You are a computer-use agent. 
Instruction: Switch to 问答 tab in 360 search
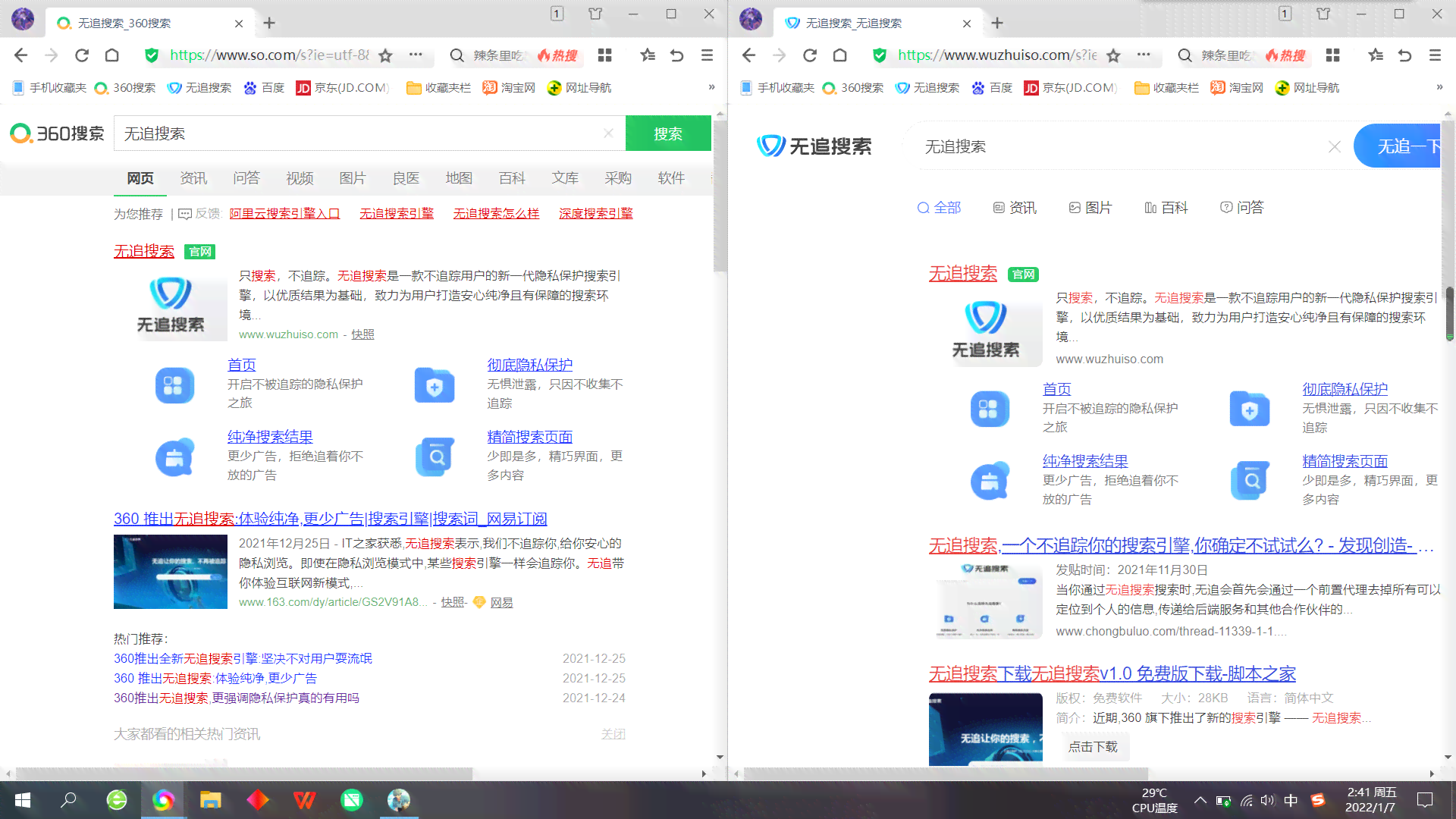coord(246,178)
